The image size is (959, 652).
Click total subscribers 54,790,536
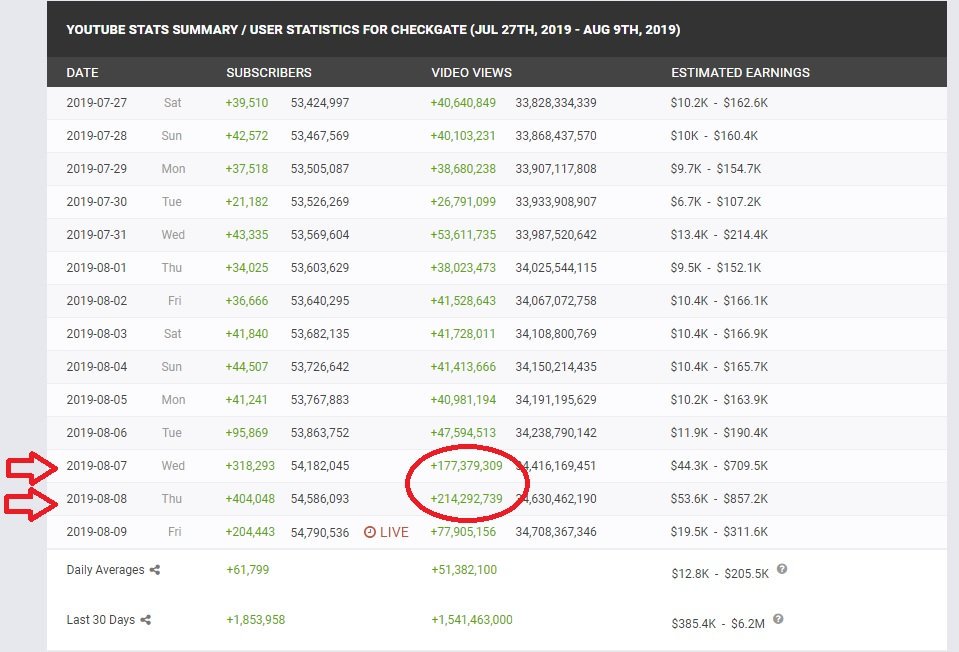click(x=320, y=533)
